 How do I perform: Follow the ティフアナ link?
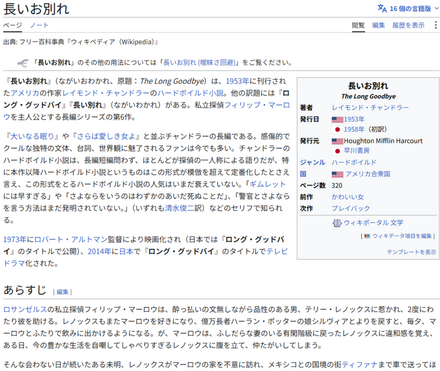pyautogui.click(x=360, y=364)
